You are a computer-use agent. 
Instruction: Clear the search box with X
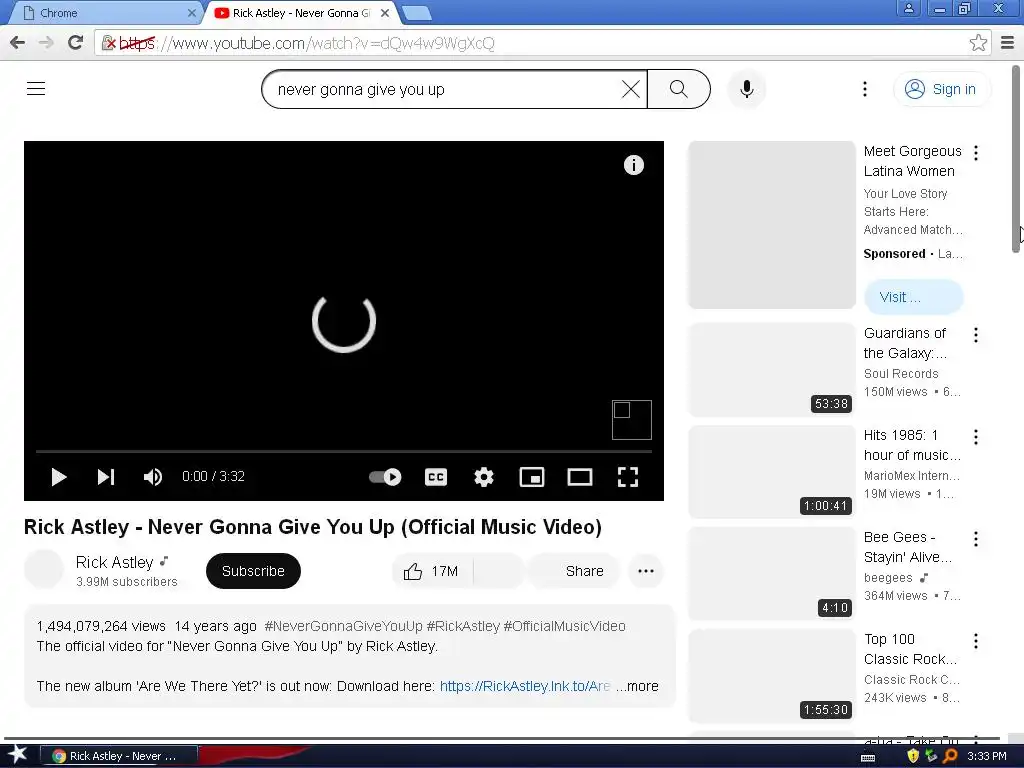tap(630, 89)
